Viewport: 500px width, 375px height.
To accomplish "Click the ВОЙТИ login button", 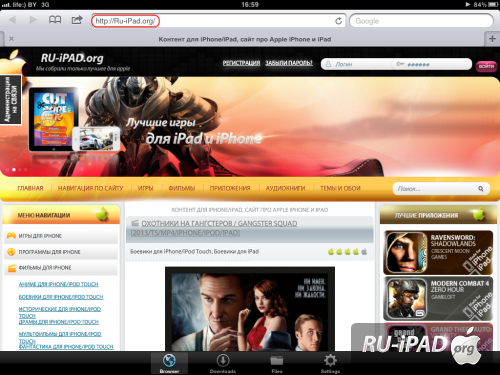I will tap(486, 66).
